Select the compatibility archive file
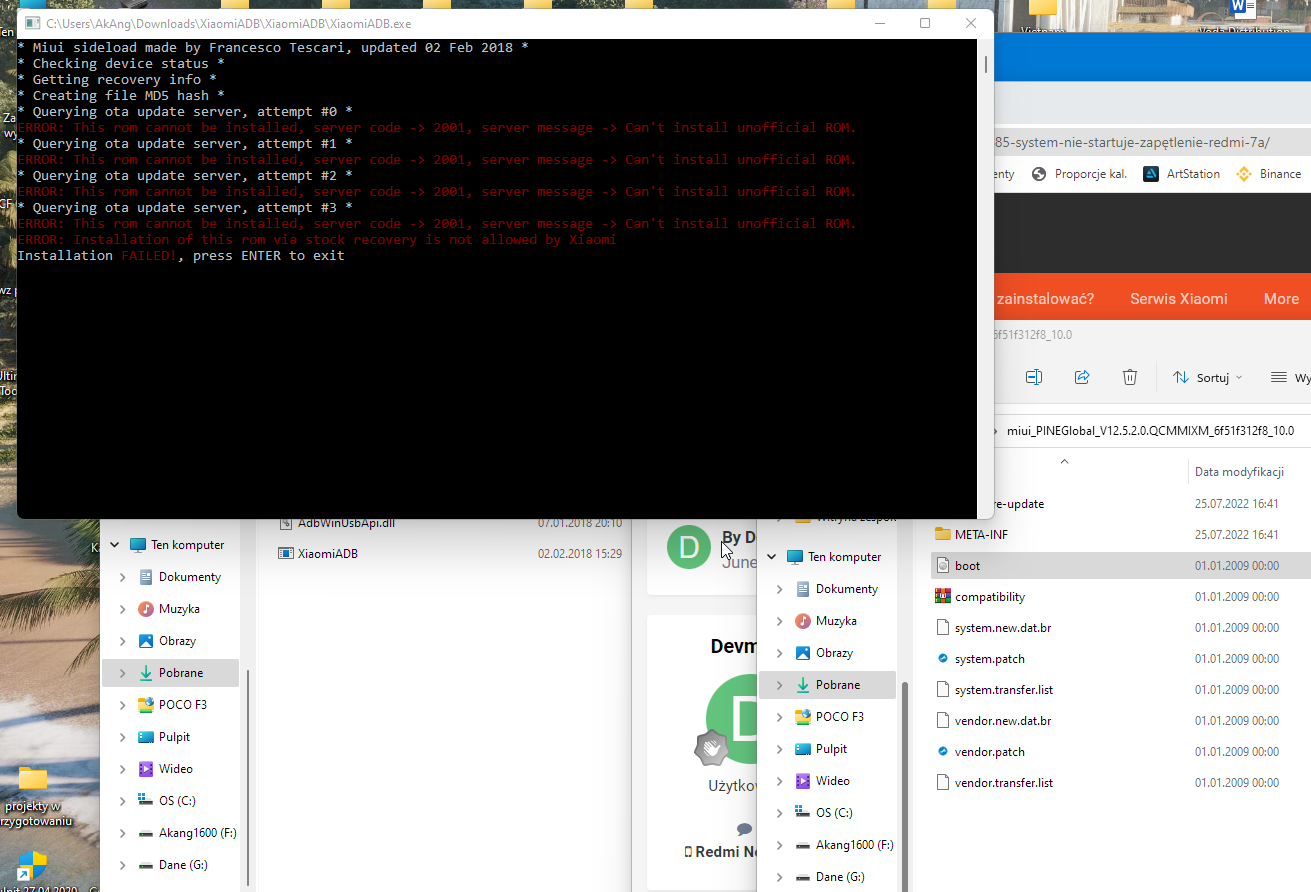 [x=989, y=597]
